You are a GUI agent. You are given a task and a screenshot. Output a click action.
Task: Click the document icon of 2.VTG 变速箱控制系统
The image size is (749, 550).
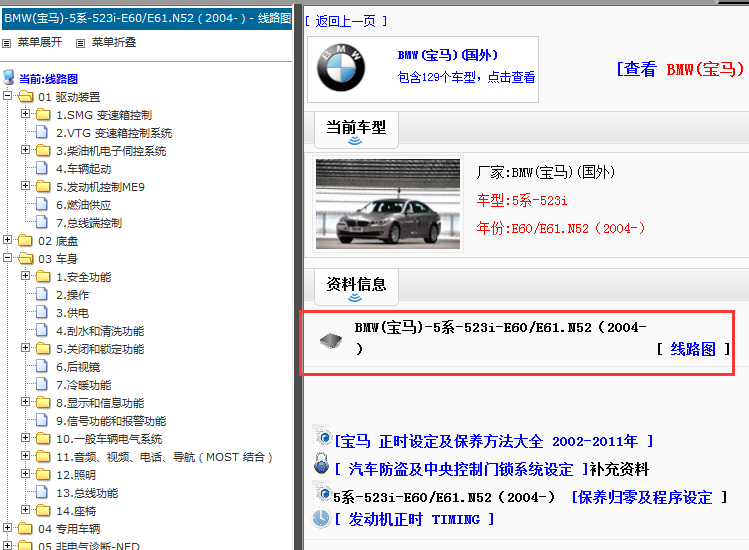(42, 132)
